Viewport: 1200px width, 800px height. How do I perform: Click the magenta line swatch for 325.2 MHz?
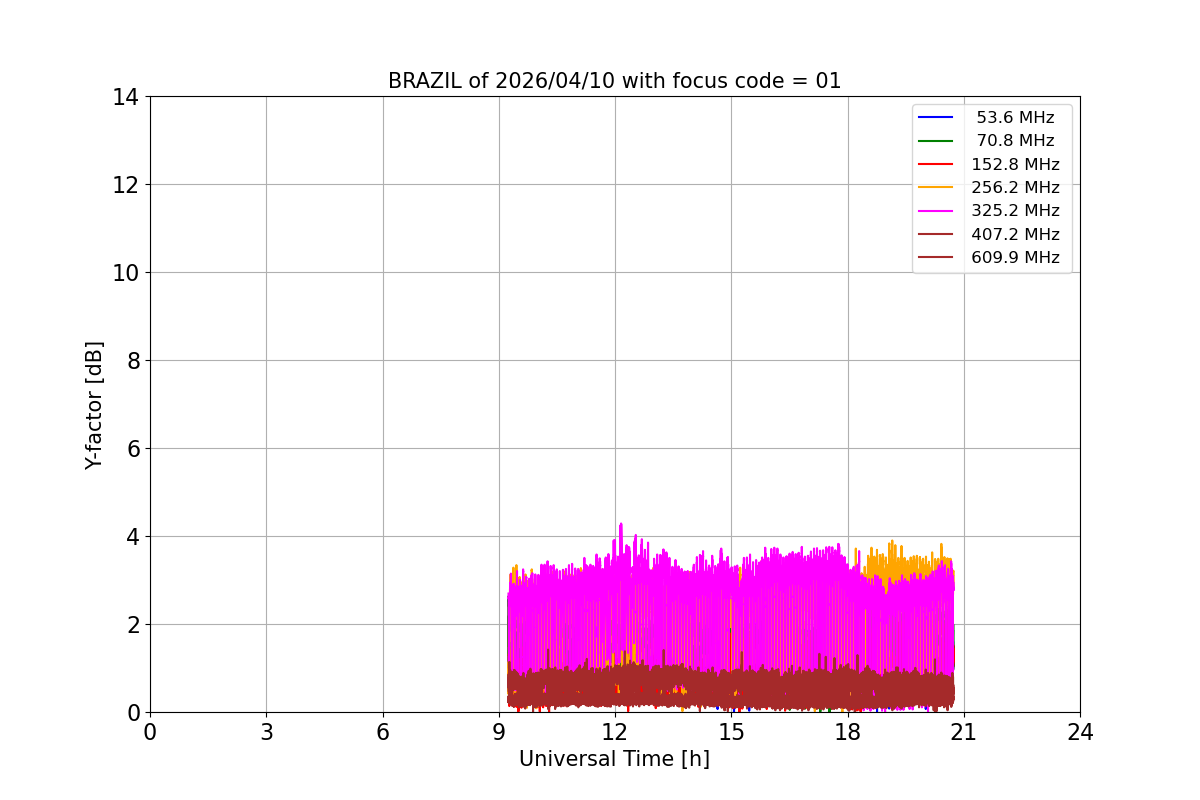pos(936,211)
